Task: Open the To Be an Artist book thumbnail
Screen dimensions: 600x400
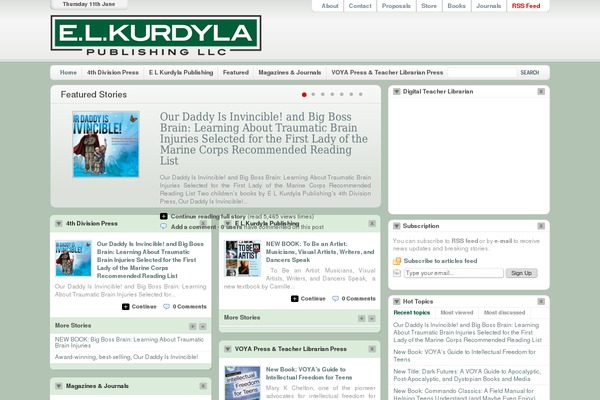Action: coord(243,258)
